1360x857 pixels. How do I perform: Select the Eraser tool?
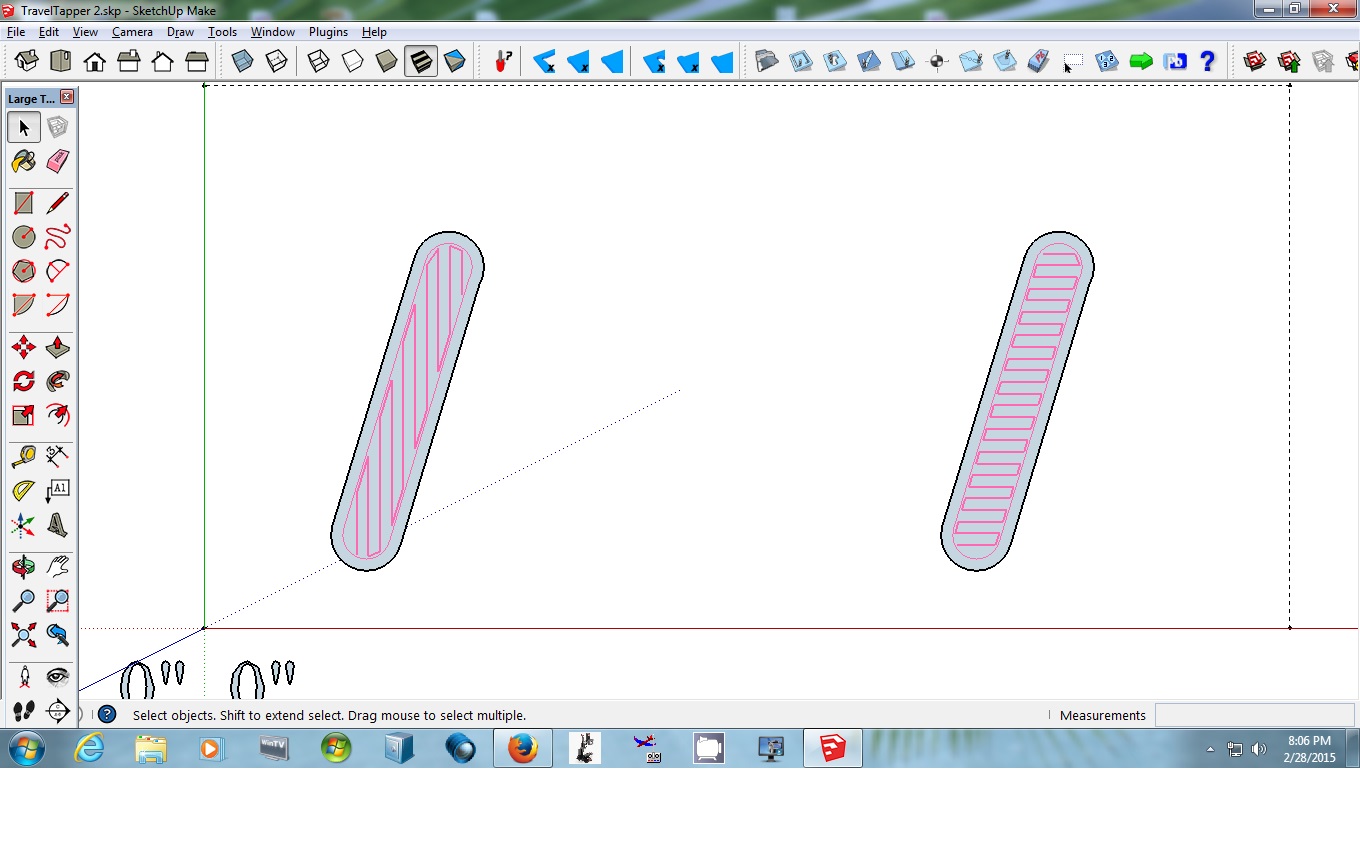click(x=58, y=161)
